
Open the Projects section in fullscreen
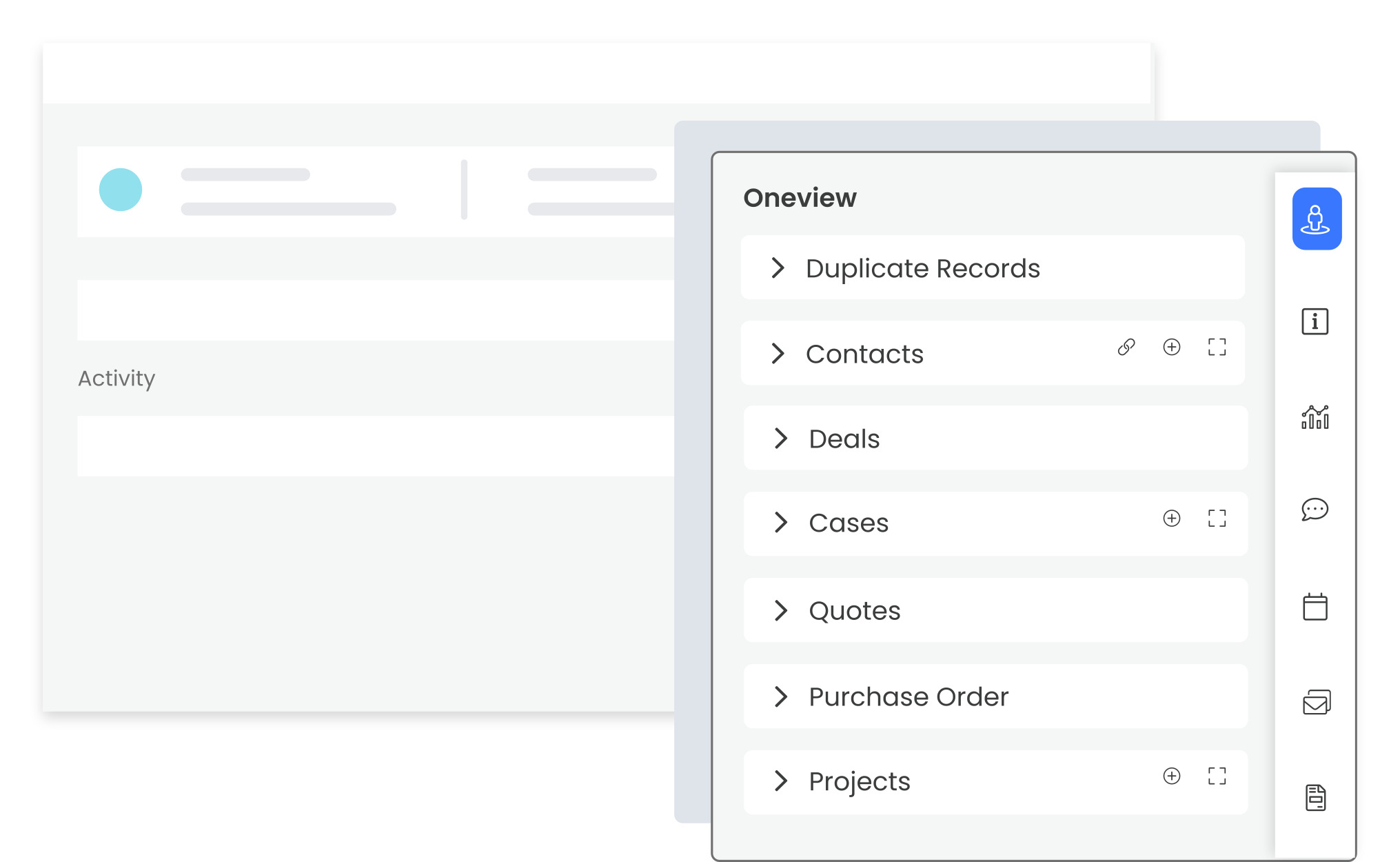pos(1217,776)
